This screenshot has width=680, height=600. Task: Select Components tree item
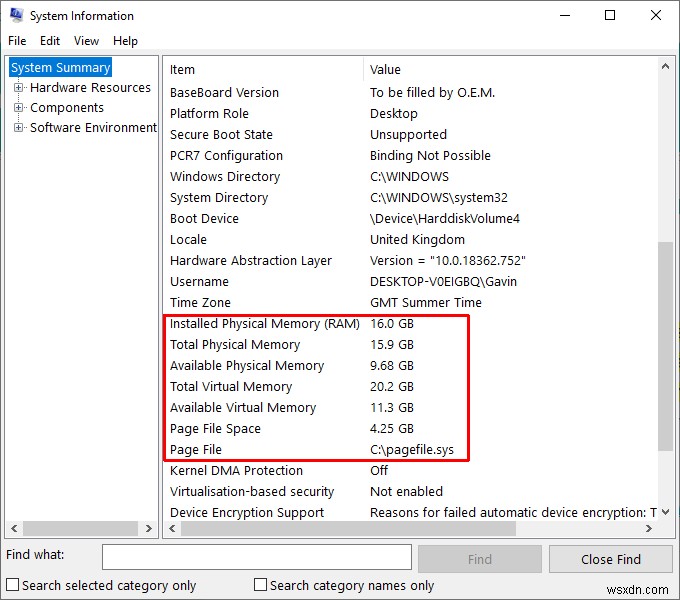tap(67, 107)
